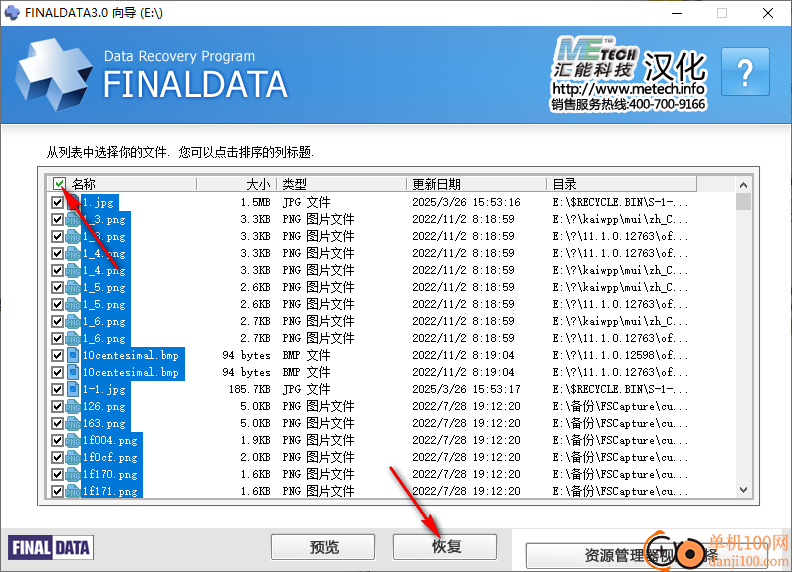Click the 类型 cell of 1.jpg row
792x572 pixels.
[306, 203]
